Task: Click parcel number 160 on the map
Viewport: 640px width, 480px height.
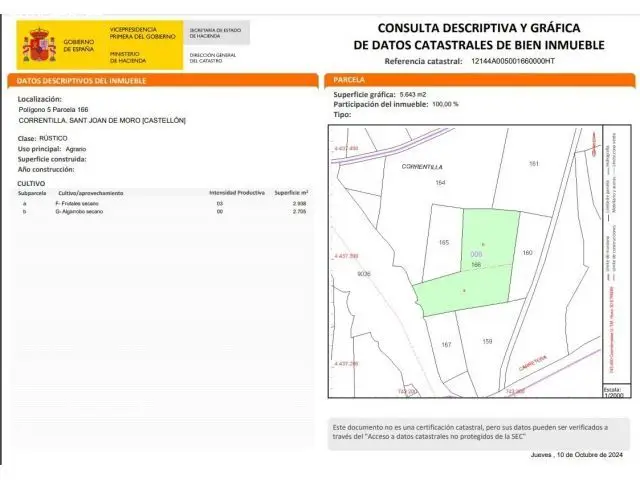Action: pyautogui.click(x=527, y=253)
